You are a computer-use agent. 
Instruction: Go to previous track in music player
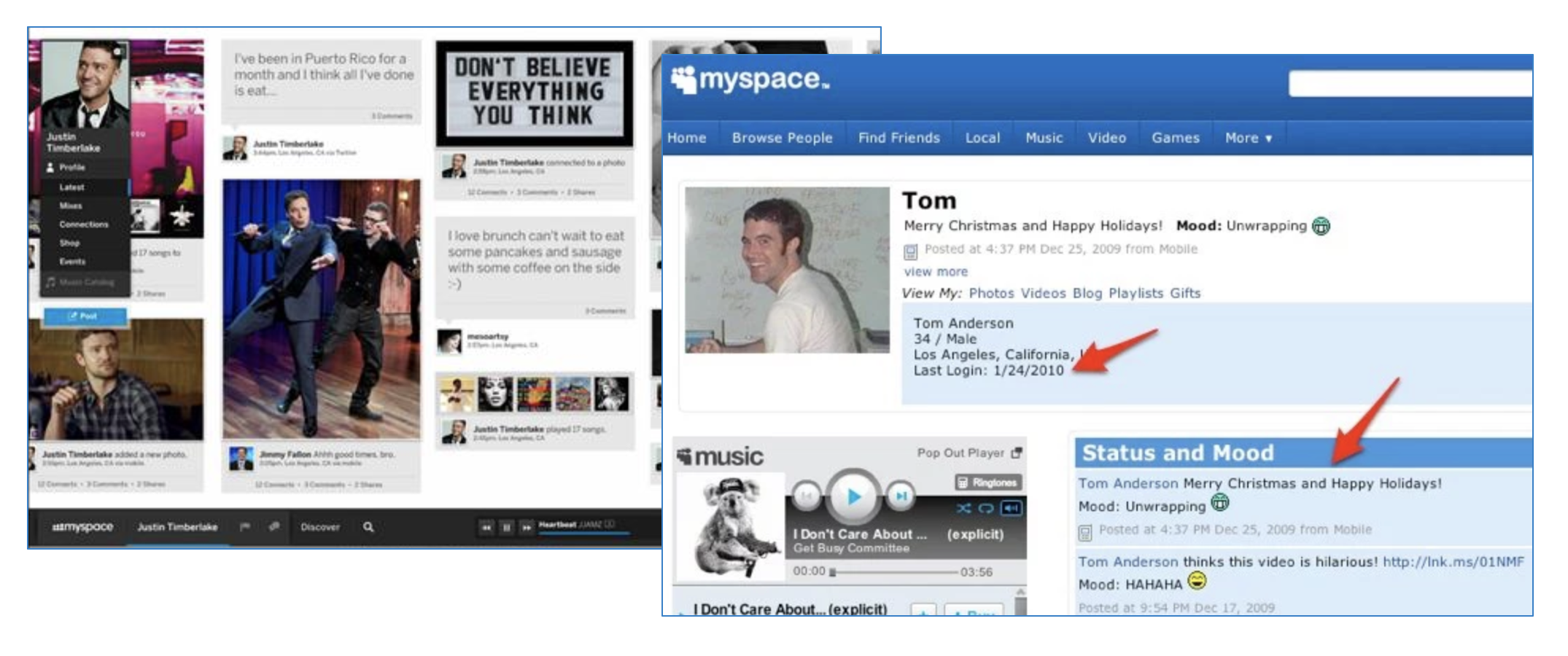click(806, 496)
